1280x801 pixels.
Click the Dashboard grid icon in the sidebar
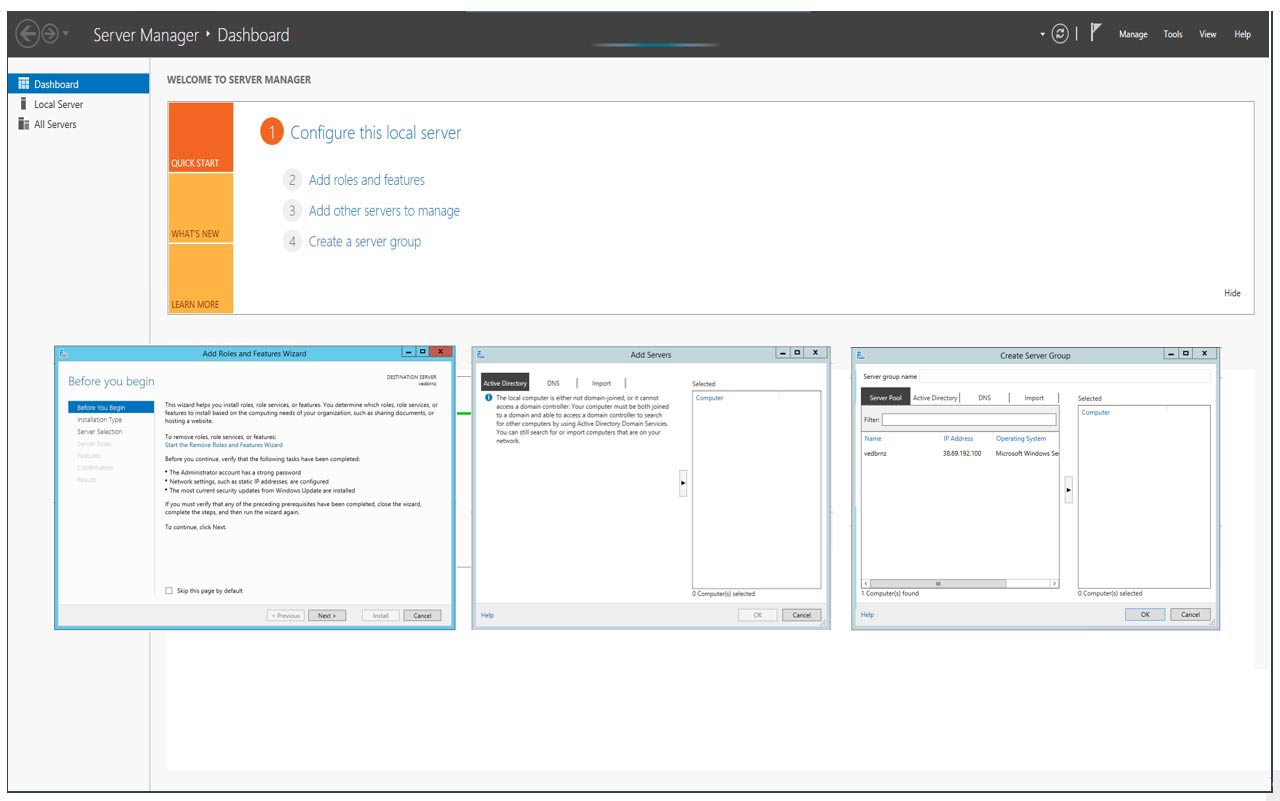tap(24, 84)
